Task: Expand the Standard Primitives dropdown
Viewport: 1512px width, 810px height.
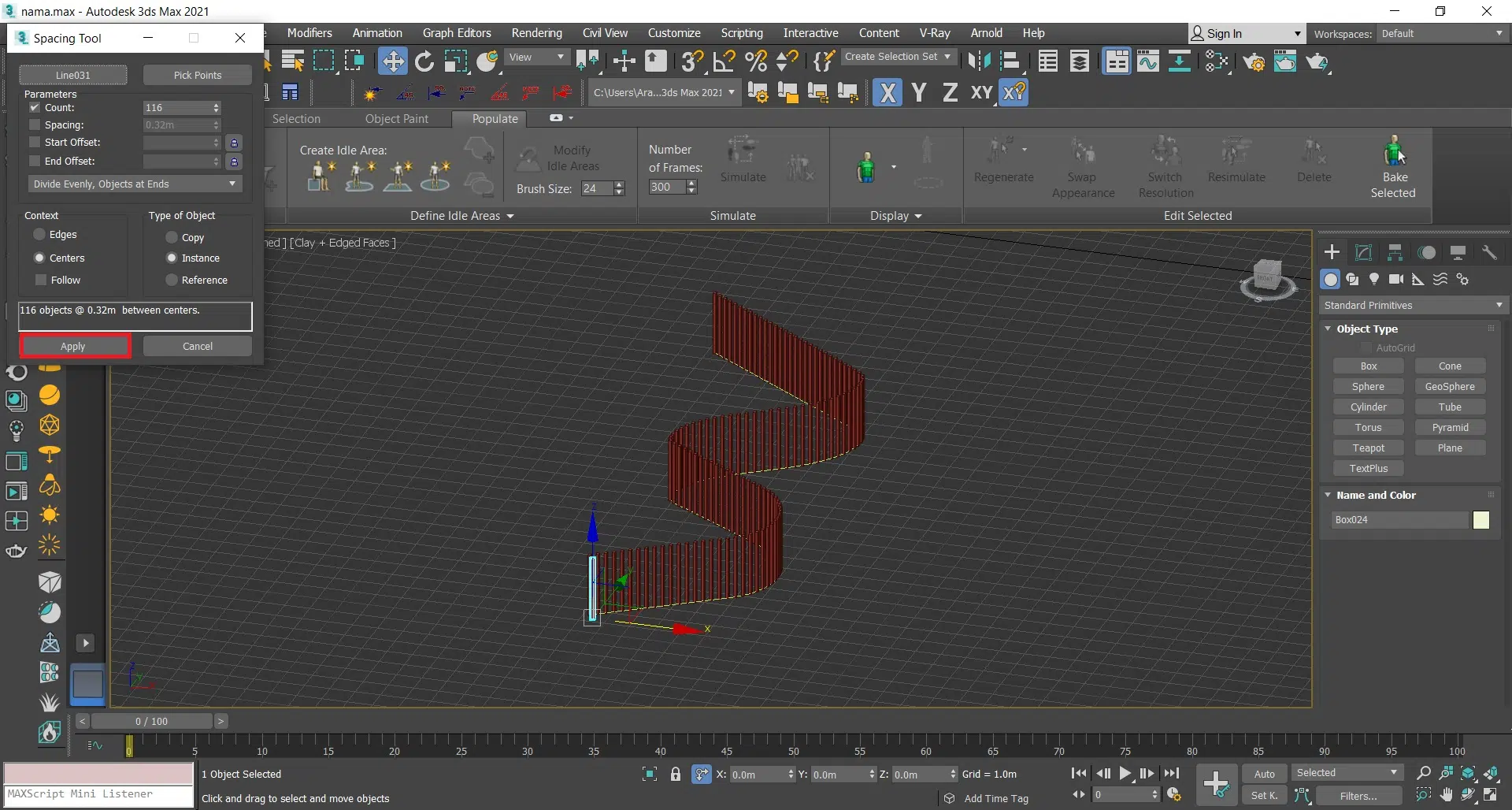Action: pyautogui.click(x=1413, y=305)
